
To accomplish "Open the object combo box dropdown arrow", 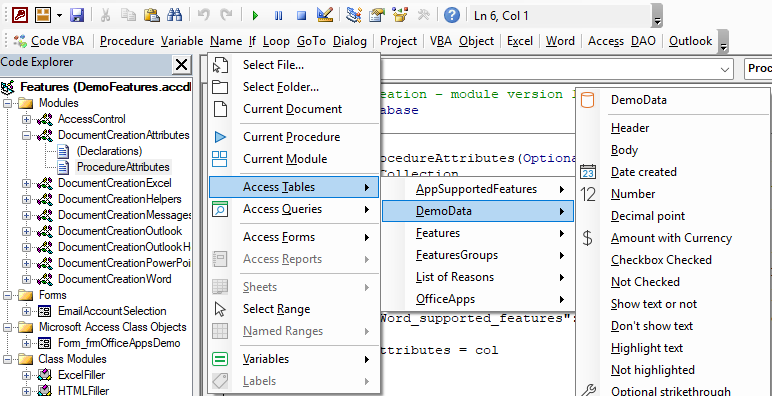I will [x=725, y=69].
